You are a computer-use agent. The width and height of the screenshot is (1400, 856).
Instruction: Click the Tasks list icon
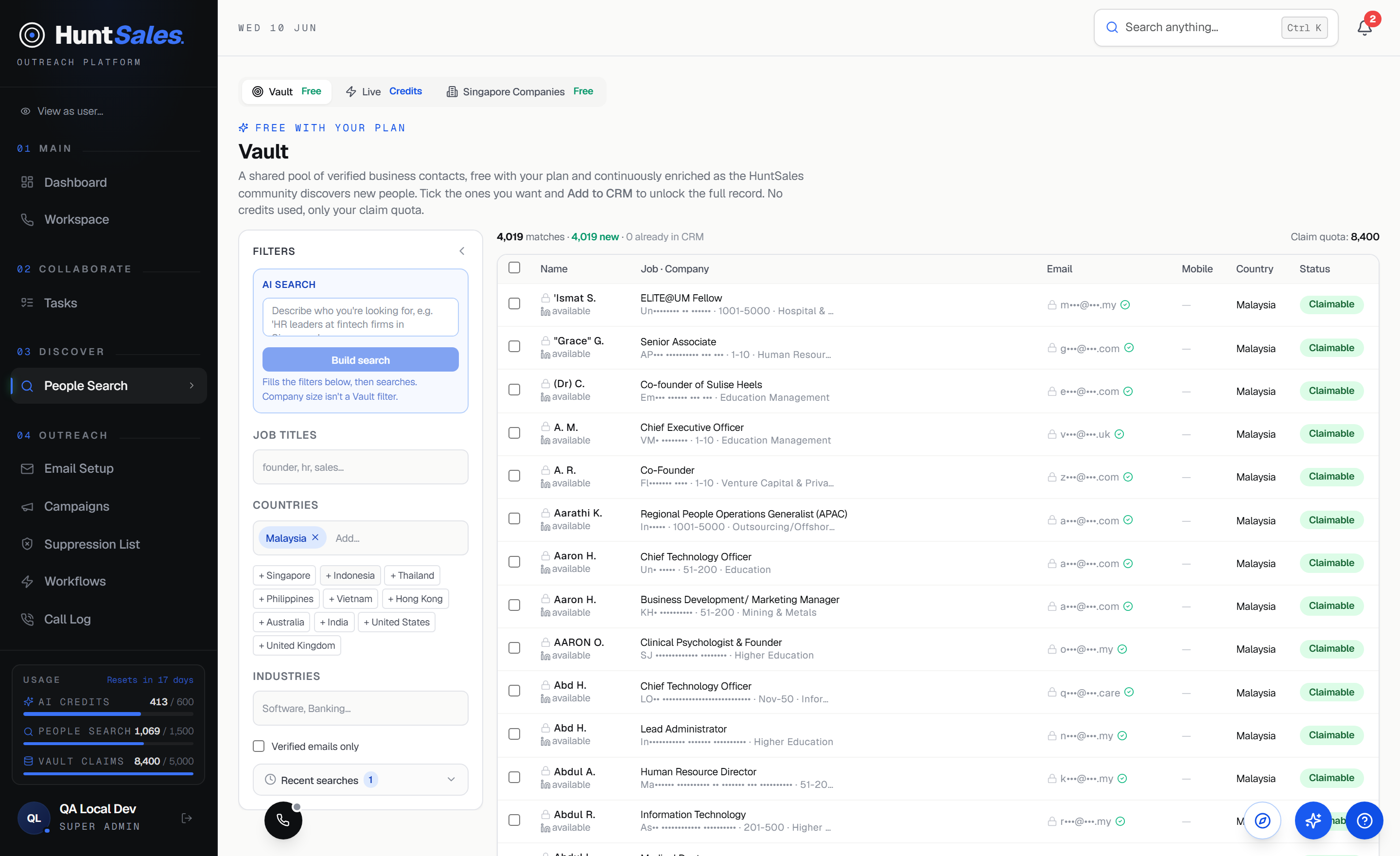27,303
